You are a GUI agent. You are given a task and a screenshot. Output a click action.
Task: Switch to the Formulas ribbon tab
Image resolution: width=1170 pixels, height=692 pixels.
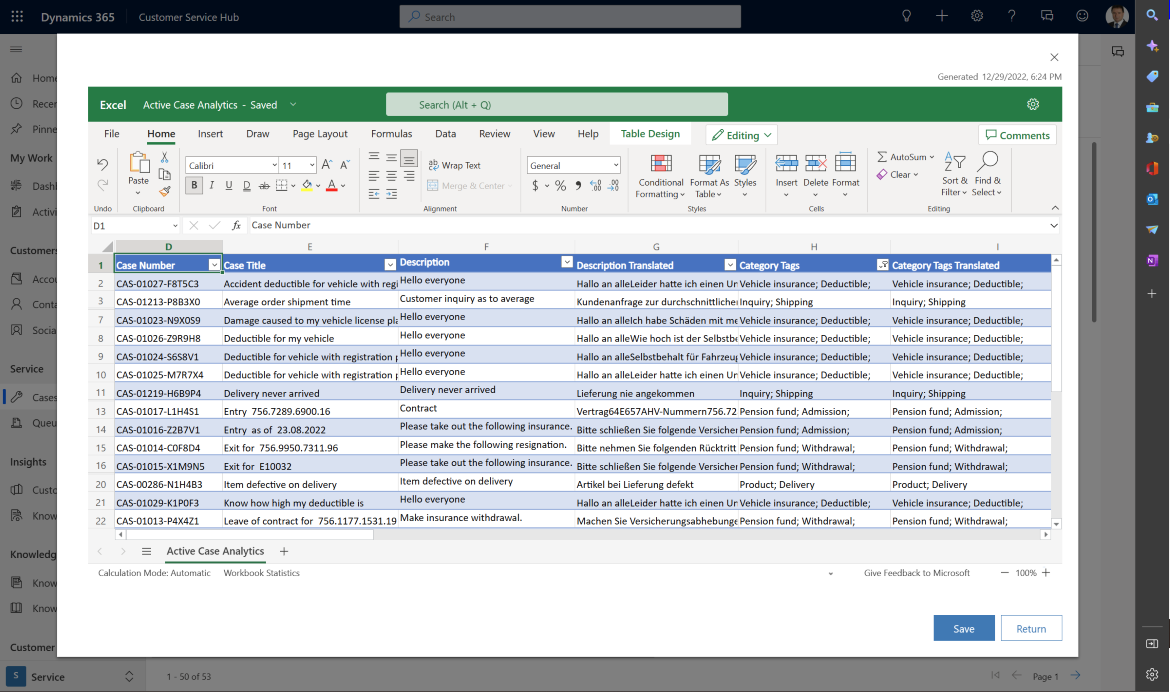(x=391, y=134)
